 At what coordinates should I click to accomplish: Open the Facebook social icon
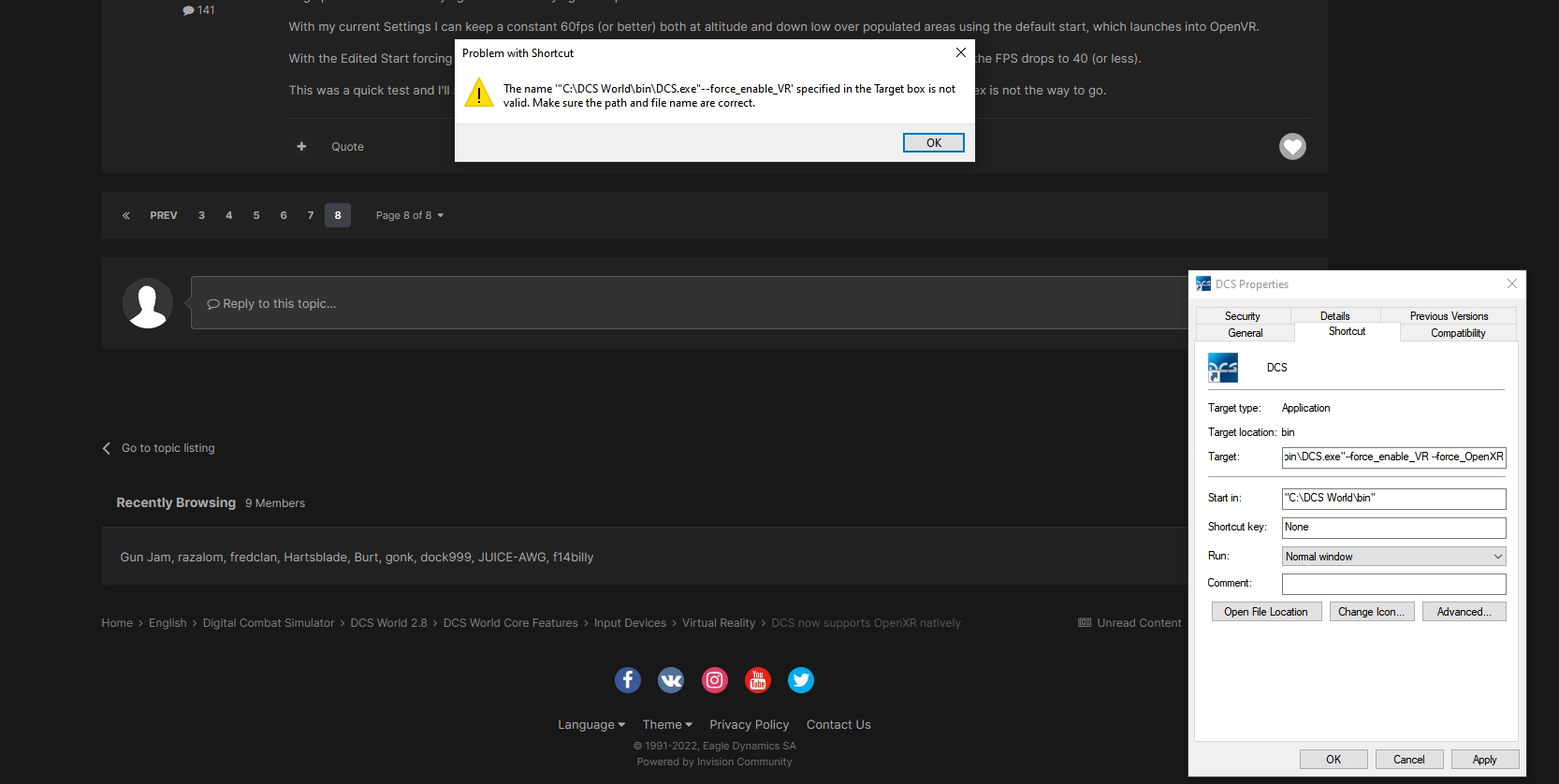click(x=628, y=680)
